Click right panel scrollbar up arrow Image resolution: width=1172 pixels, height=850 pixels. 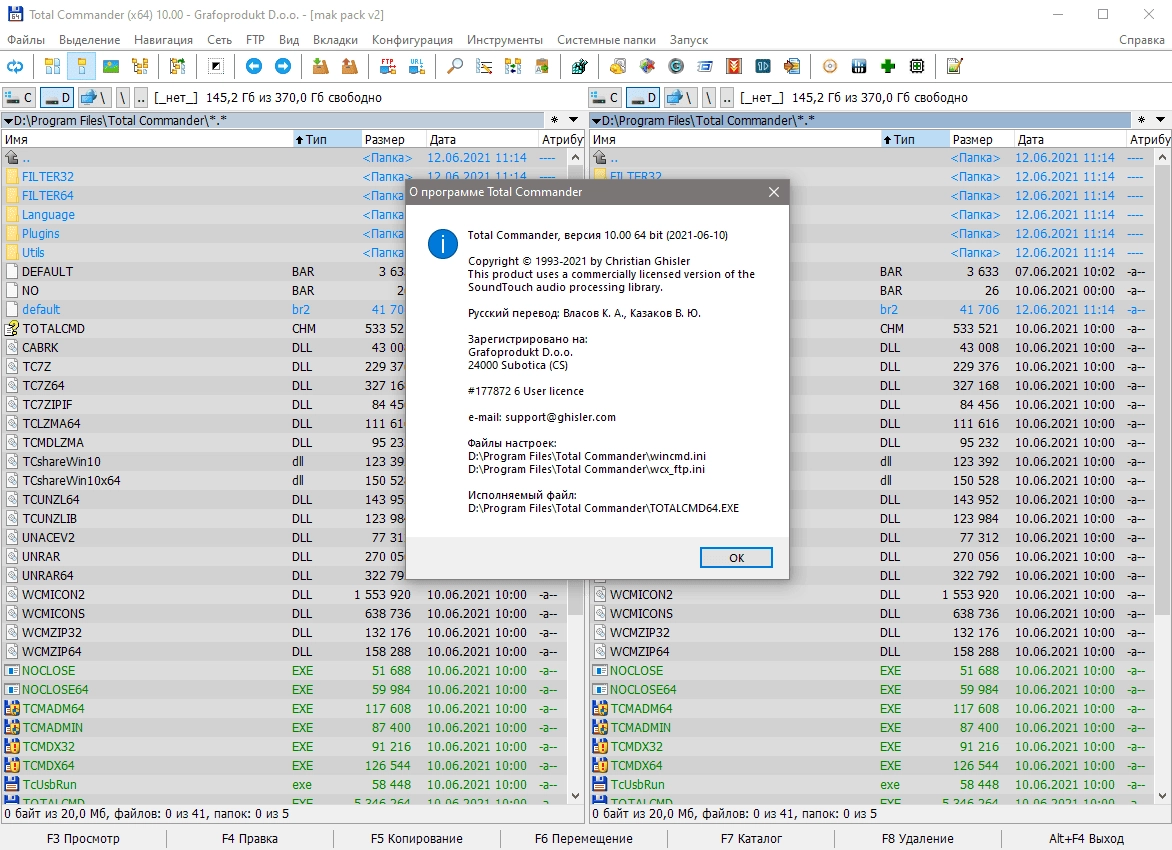point(1162,158)
